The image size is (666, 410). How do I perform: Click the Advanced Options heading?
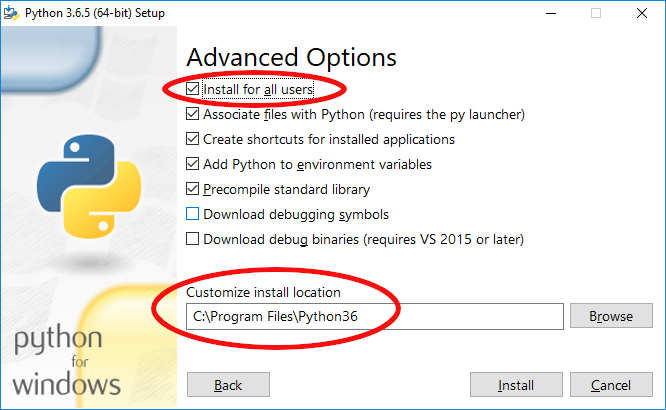291,58
